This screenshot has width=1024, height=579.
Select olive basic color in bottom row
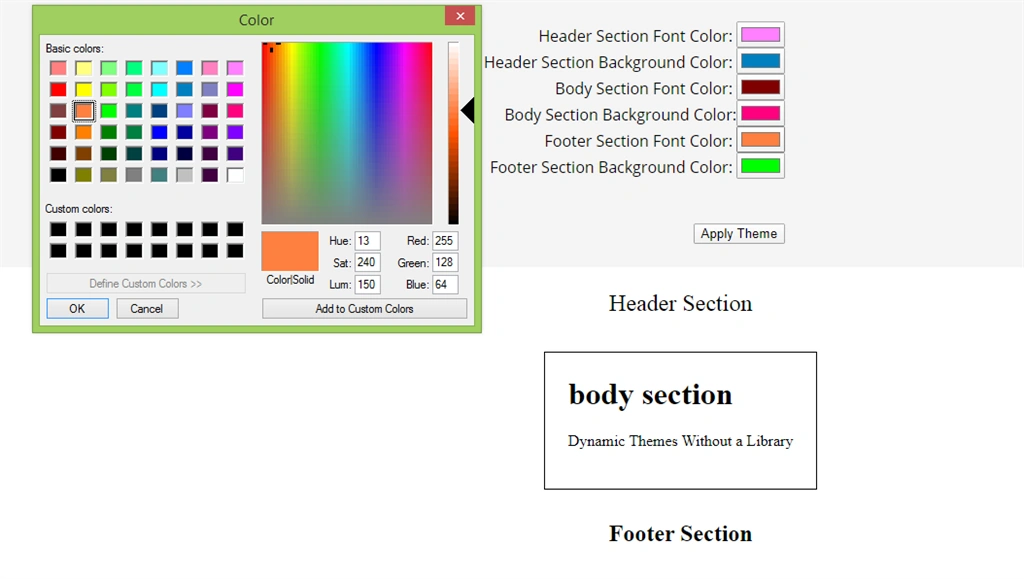[84, 175]
